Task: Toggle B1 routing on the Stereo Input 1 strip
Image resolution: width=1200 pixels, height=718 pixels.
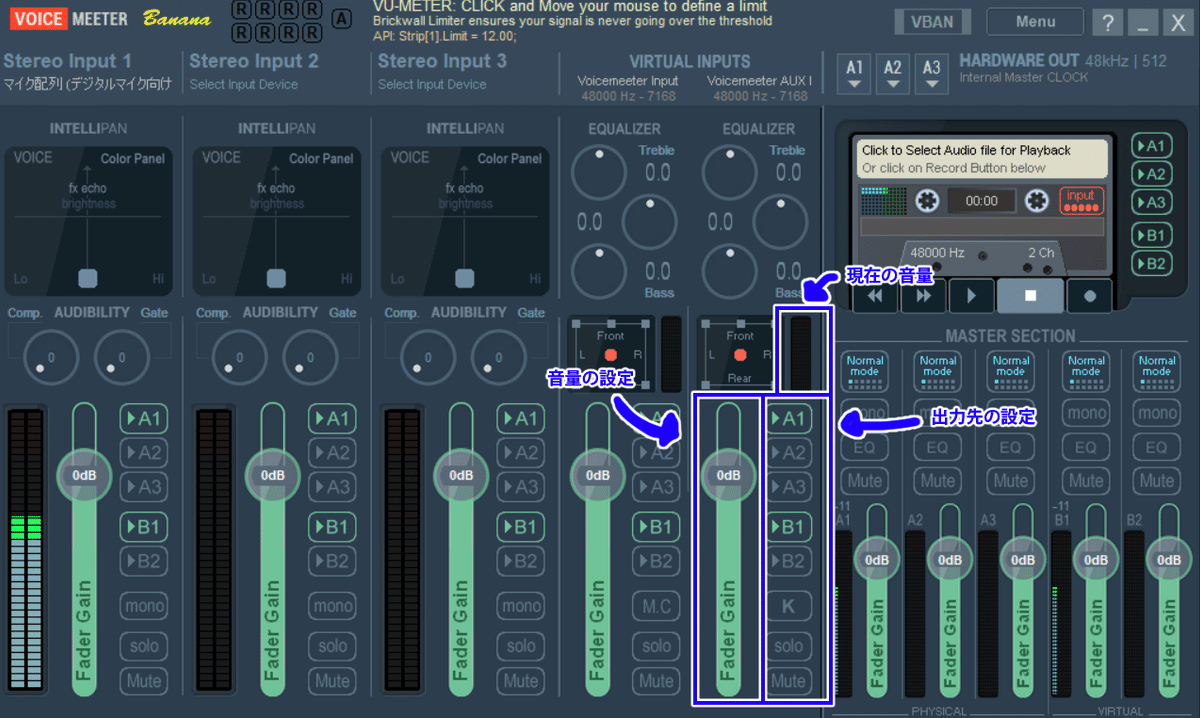Action: [x=144, y=527]
